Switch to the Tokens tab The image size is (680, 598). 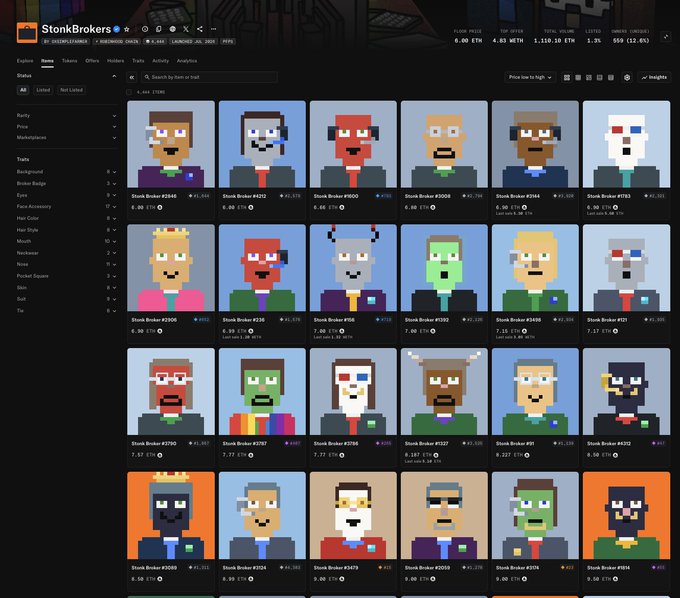tap(69, 61)
